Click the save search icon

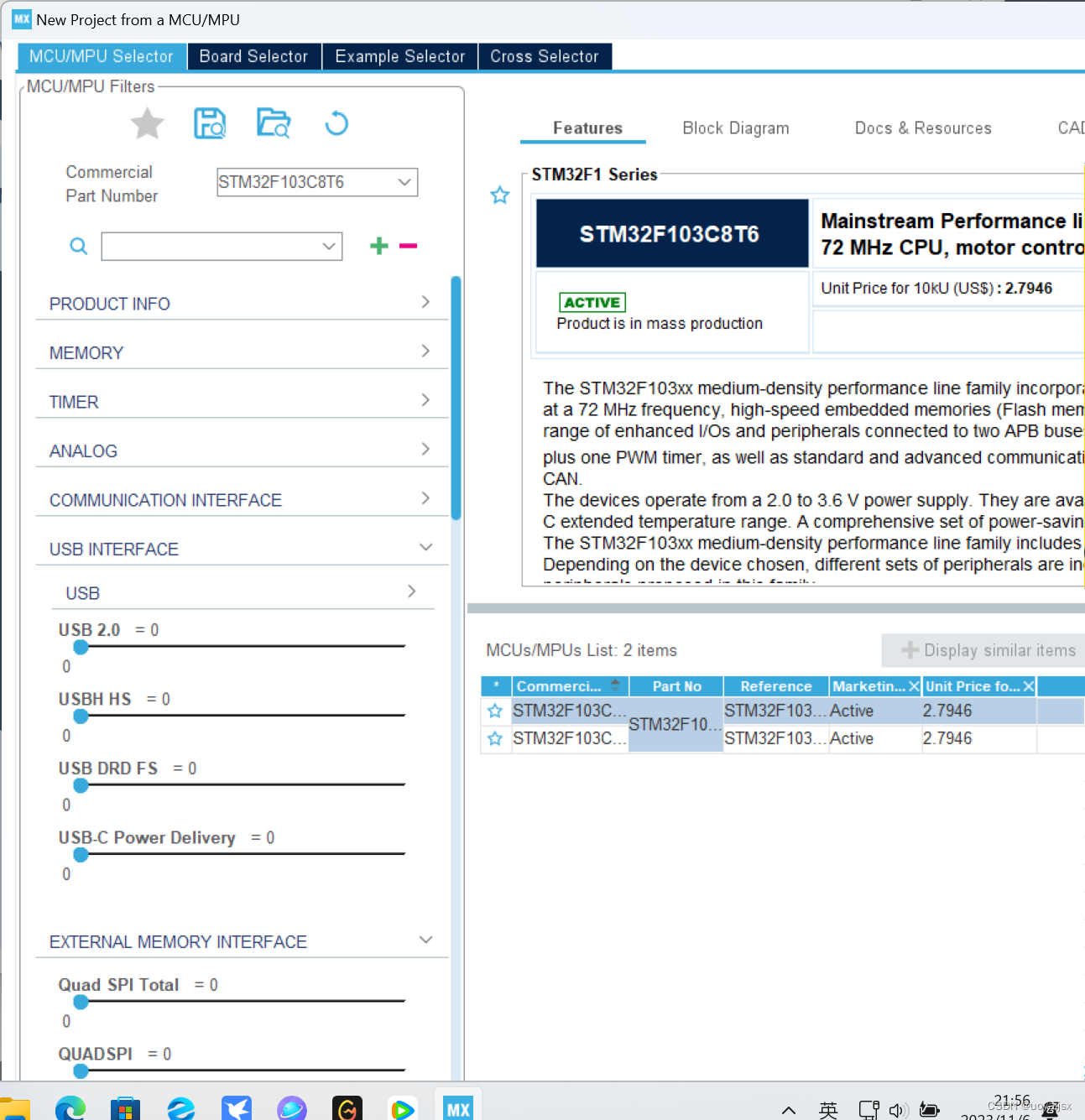pos(210,123)
